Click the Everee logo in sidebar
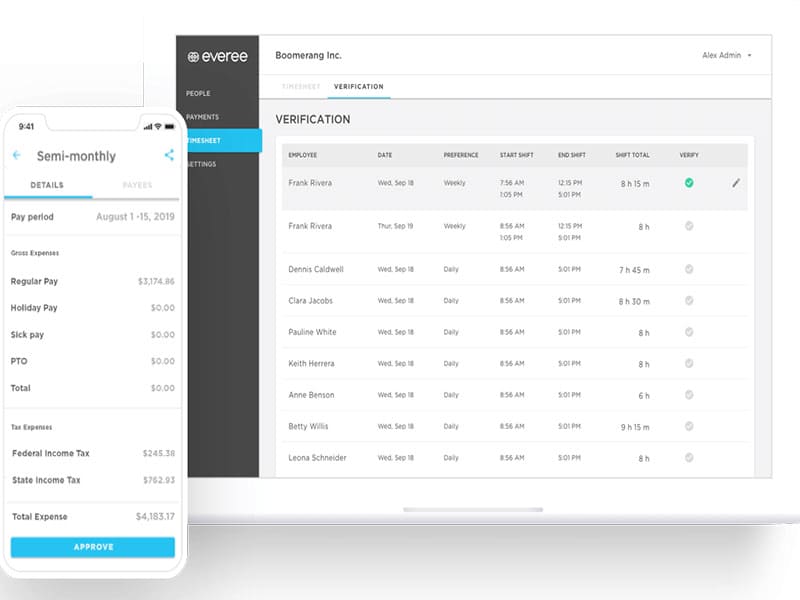The image size is (800, 600). 217,57
